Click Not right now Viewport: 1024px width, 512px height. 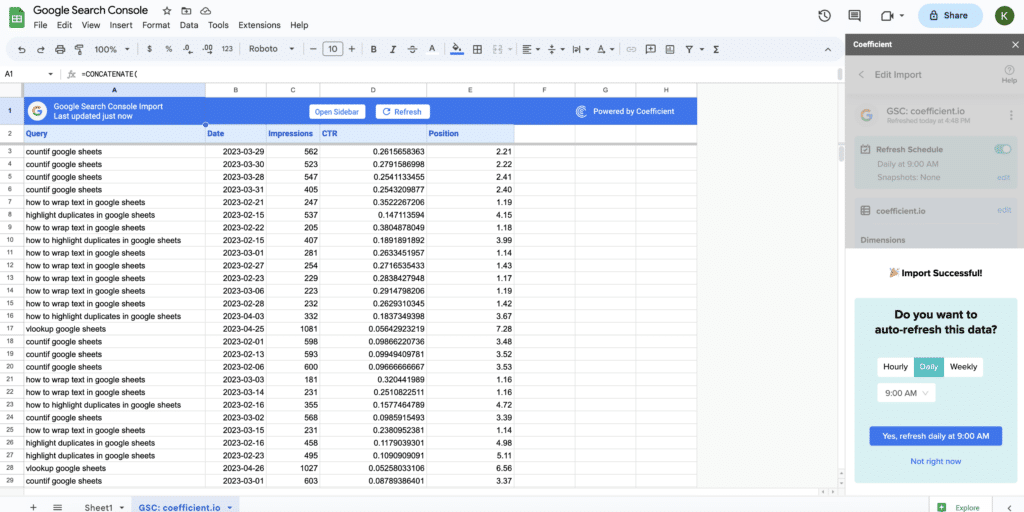coord(935,461)
